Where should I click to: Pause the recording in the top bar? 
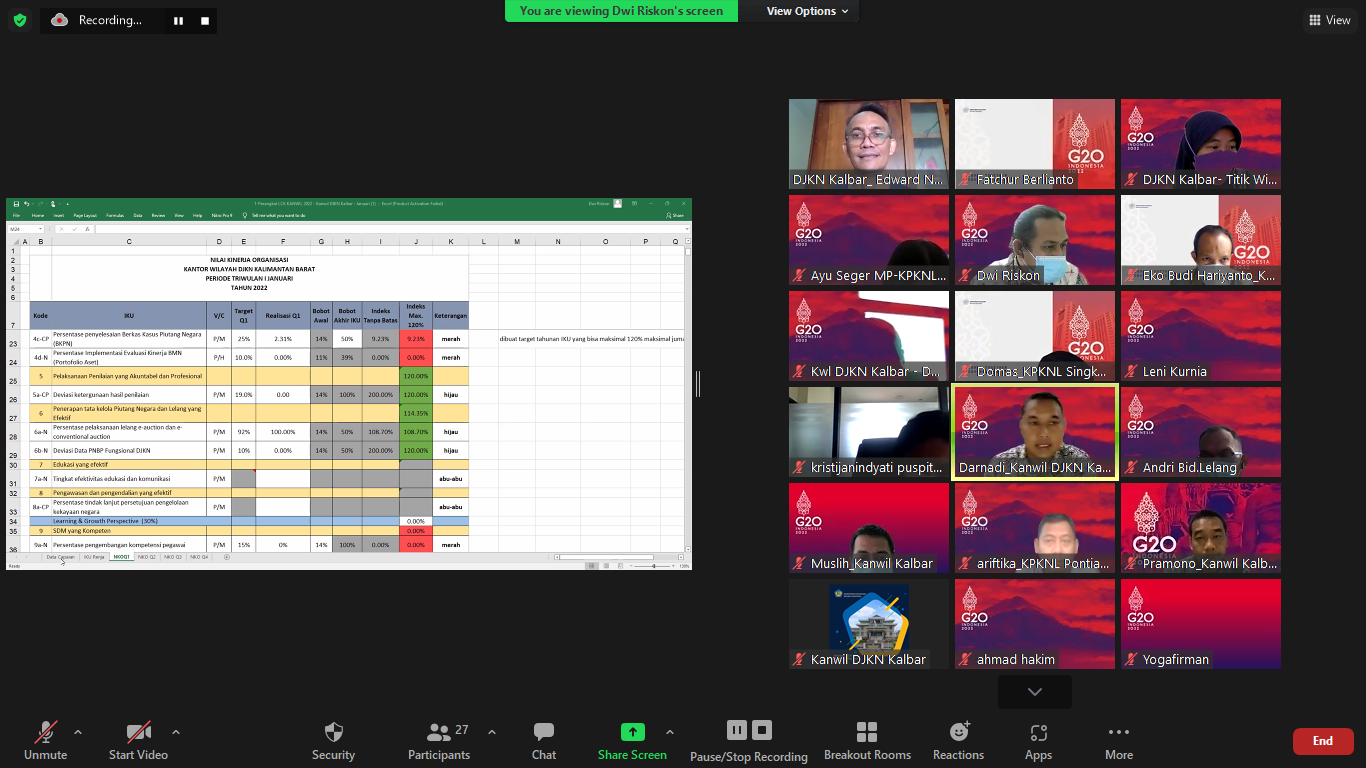pyautogui.click(x=178, y=20)
